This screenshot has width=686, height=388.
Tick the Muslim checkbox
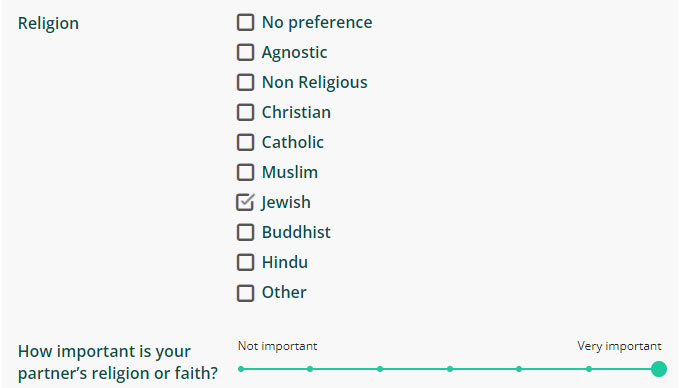coord(245,172)
